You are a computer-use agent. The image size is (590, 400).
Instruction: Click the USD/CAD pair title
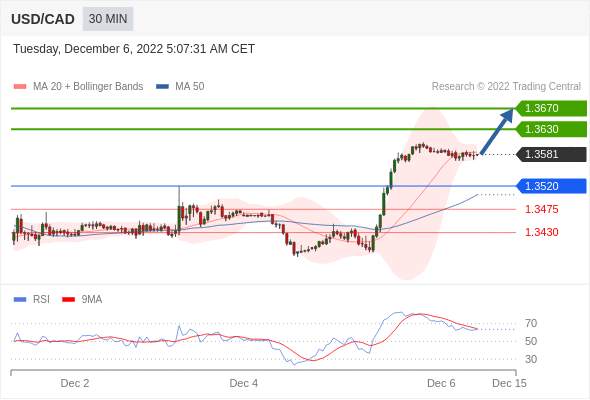tap(43, 19)
